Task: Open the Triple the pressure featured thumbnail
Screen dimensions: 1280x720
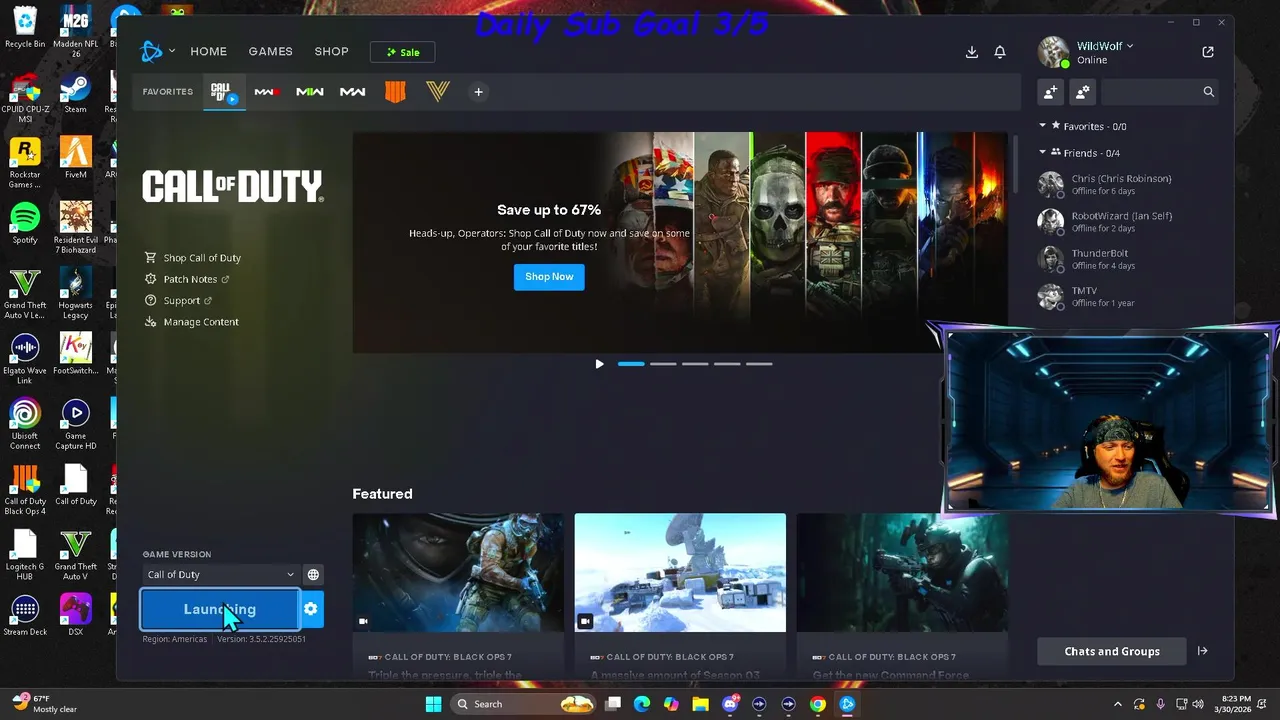Action: pyautogui.click(x=458, y=573)
